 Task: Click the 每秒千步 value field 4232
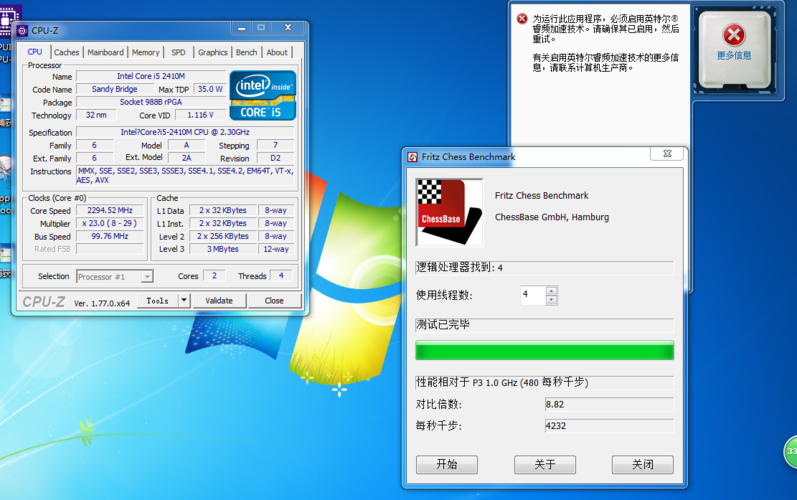609,426
